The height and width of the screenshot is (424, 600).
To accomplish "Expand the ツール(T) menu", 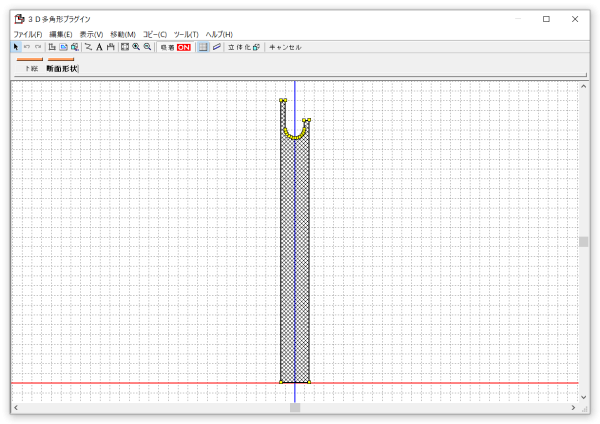I will [x=186, y=34].
